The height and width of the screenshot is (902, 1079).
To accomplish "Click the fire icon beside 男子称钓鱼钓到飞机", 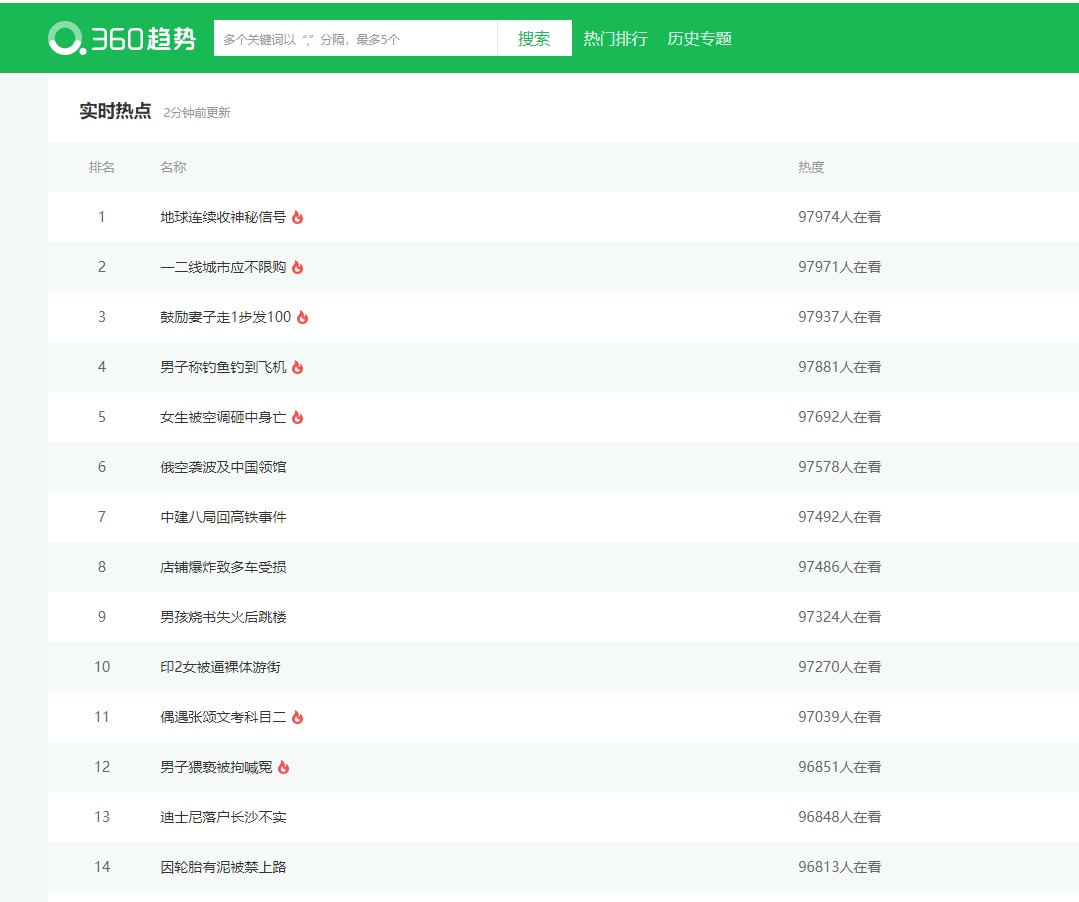I will point(298,367).
